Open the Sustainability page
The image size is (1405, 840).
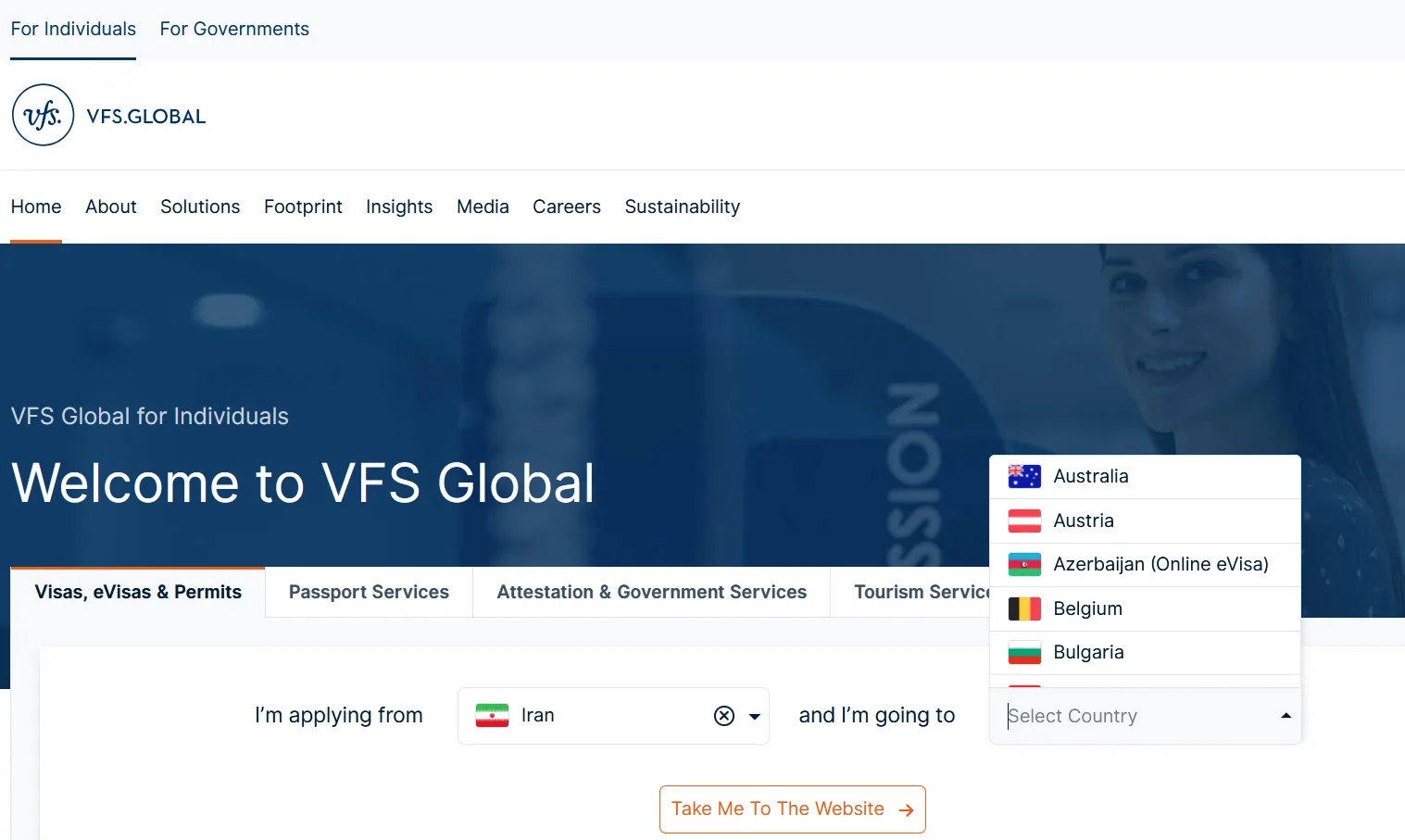pyautogui.click(x=683, y=207)
